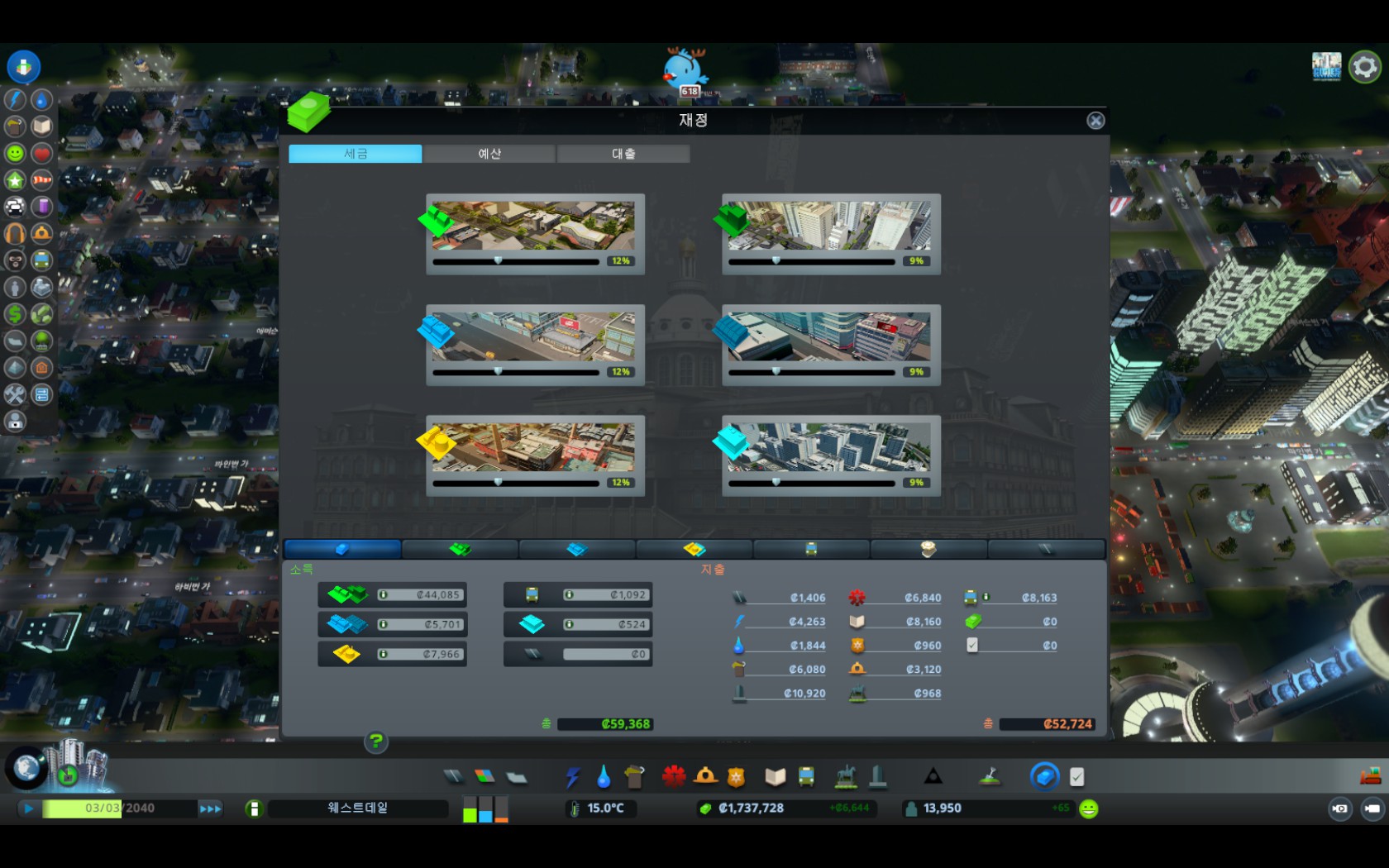Viewport: 1389px width, 868px height.
Task: Toggle the economy panel button in toolbar
Action: click(1045, 776)
